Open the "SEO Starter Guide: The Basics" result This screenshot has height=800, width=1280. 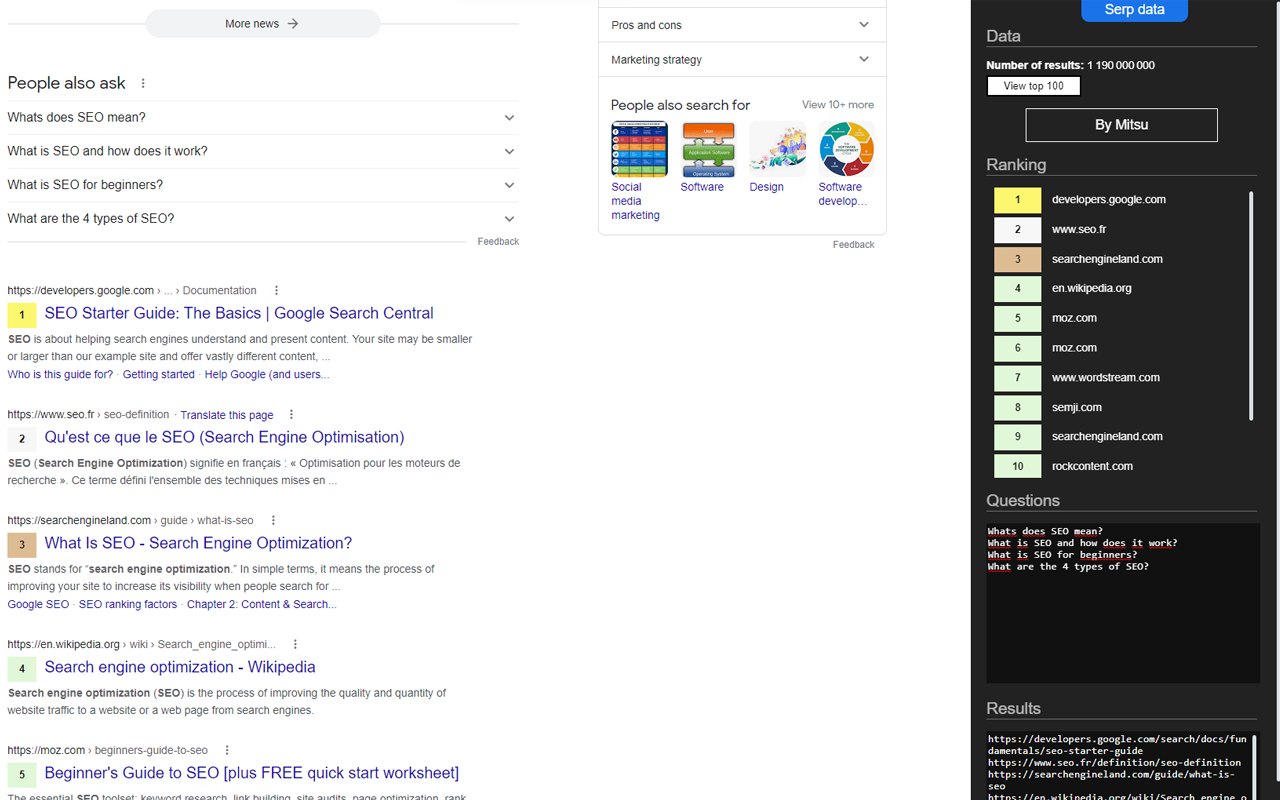point(239,313)
